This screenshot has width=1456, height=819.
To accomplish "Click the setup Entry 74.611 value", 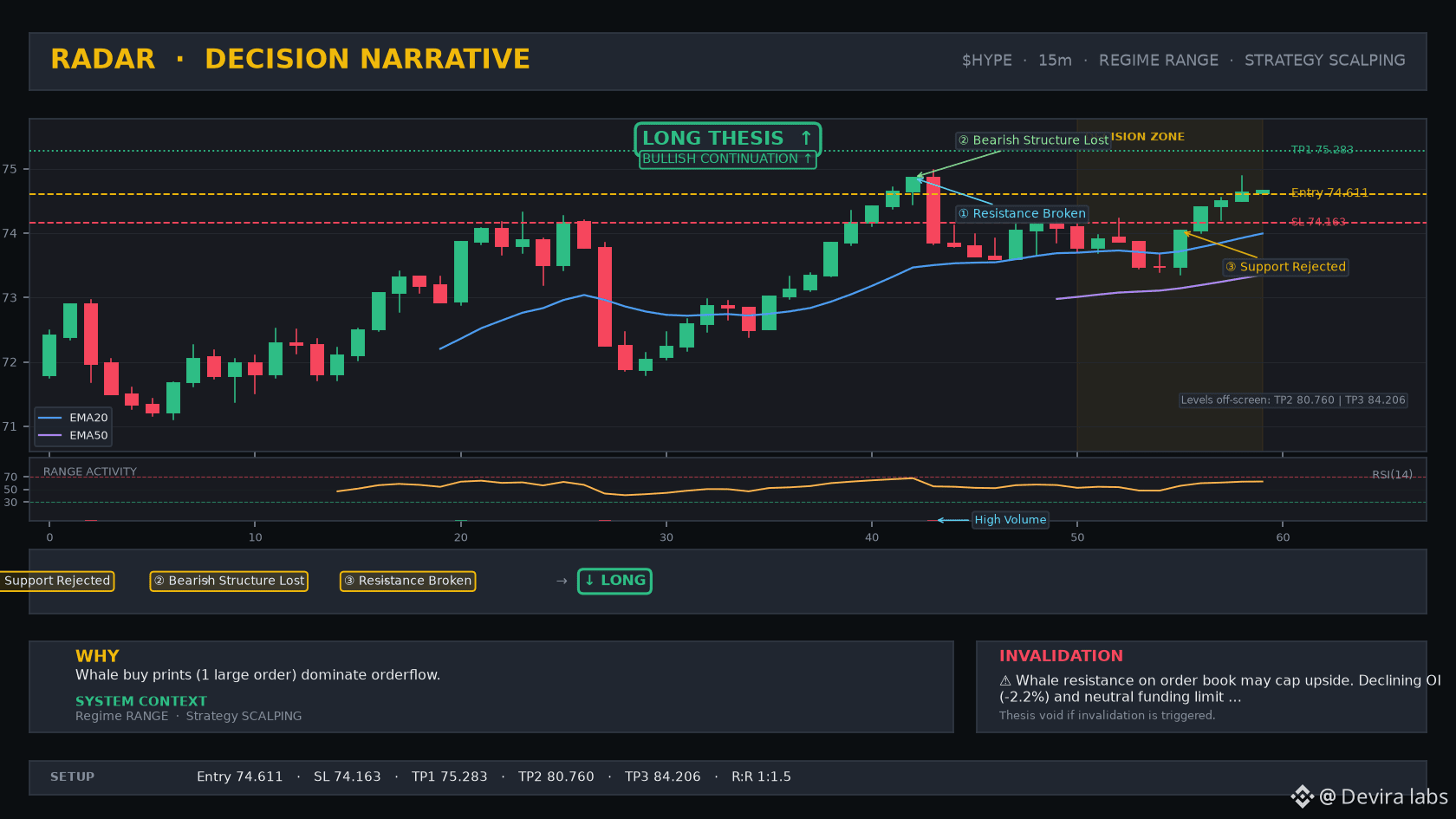I will pyautogui.click(x=239, y=777).
